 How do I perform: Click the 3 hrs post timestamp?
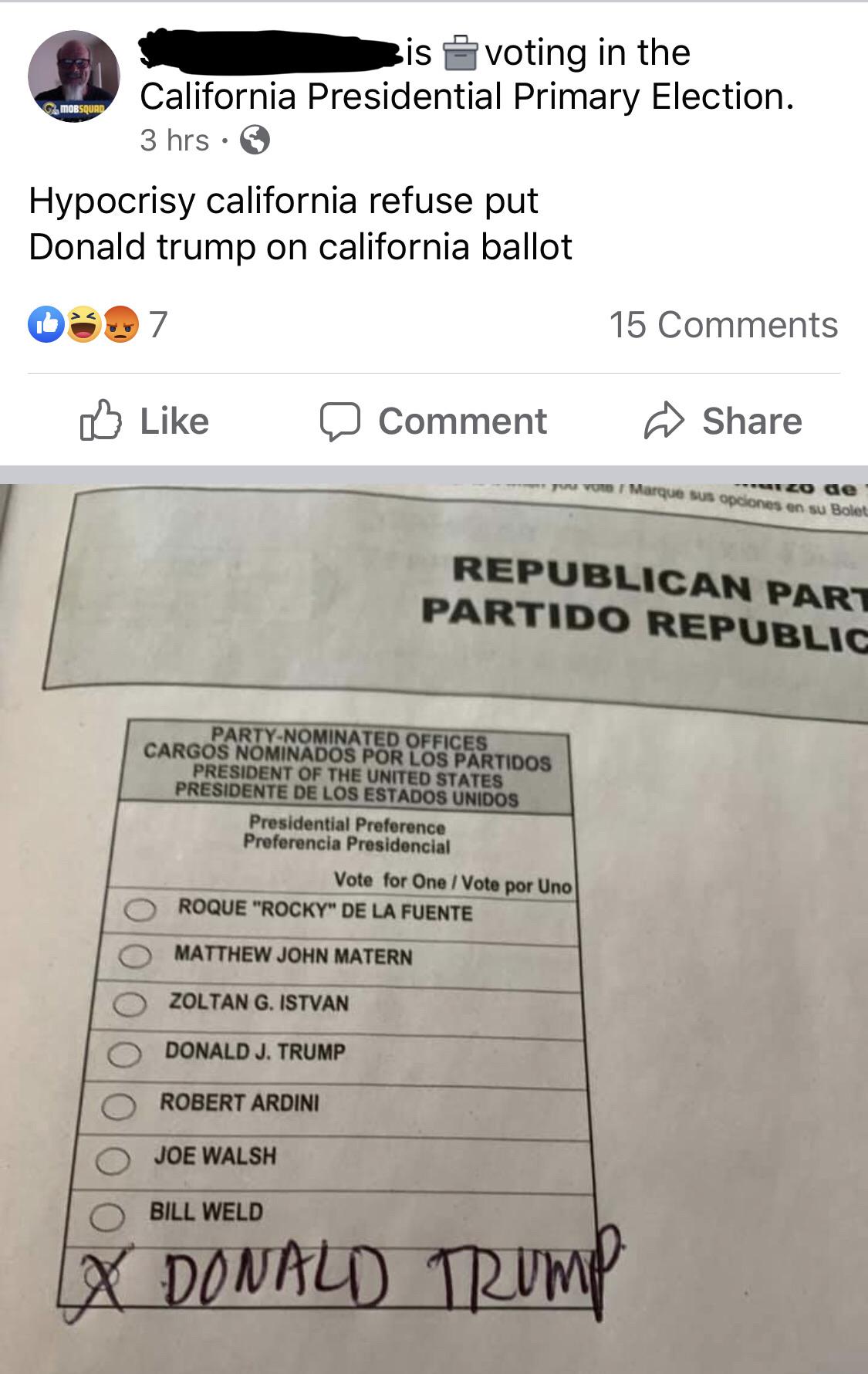point(174,140)
